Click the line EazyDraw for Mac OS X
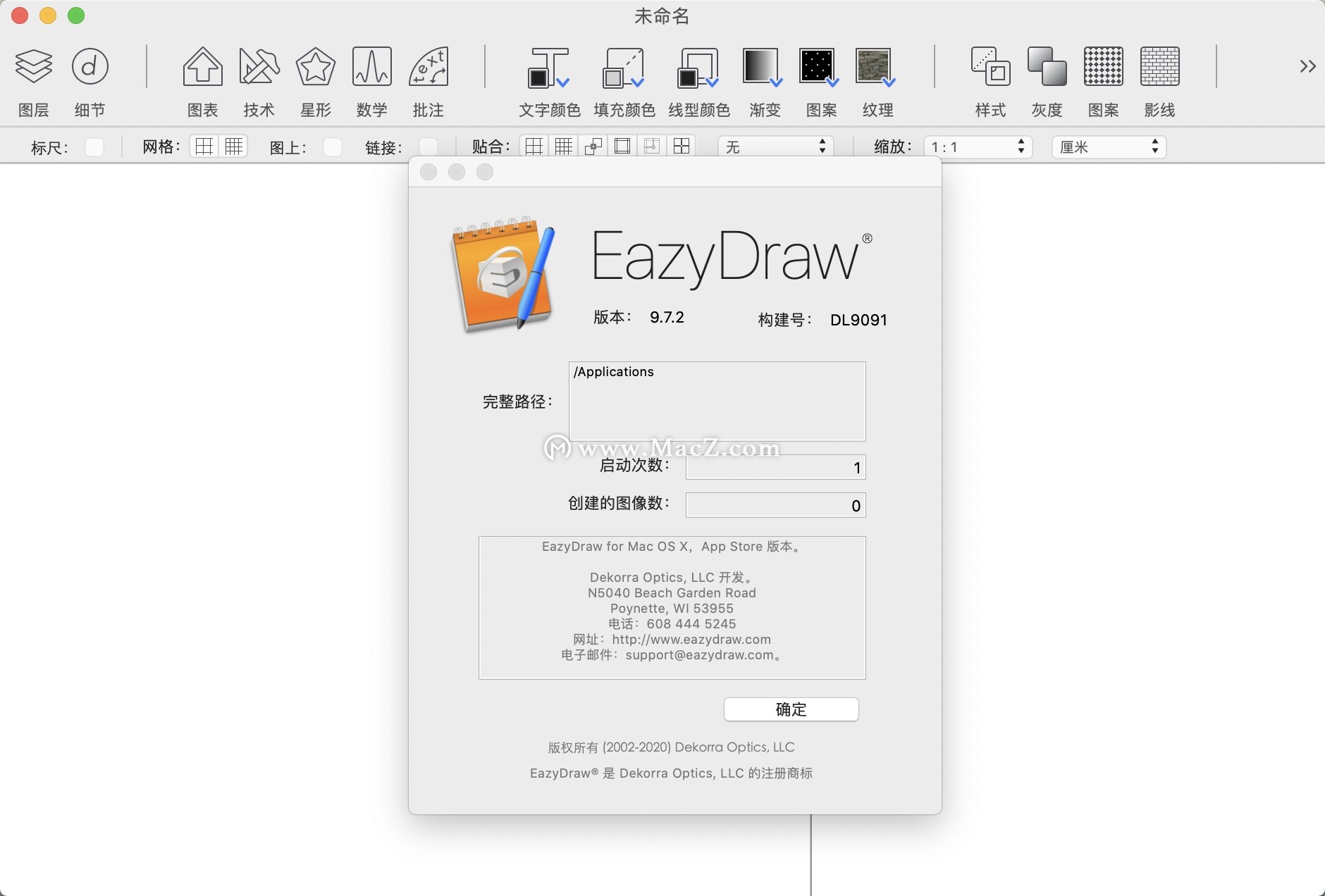This screenshot has height=896, width=1325. coord(672,547)
